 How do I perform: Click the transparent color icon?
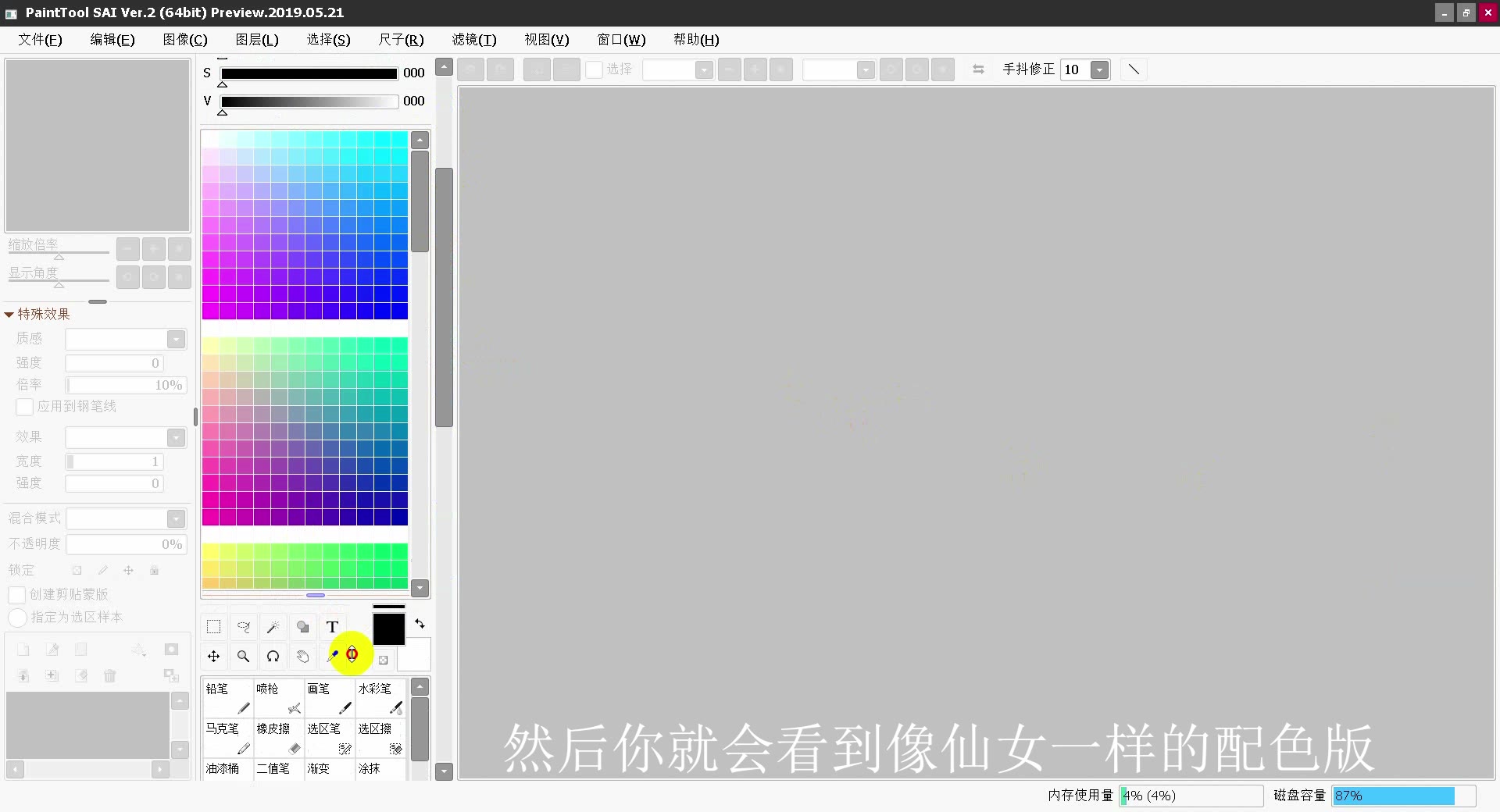click(x=383, y=660)
